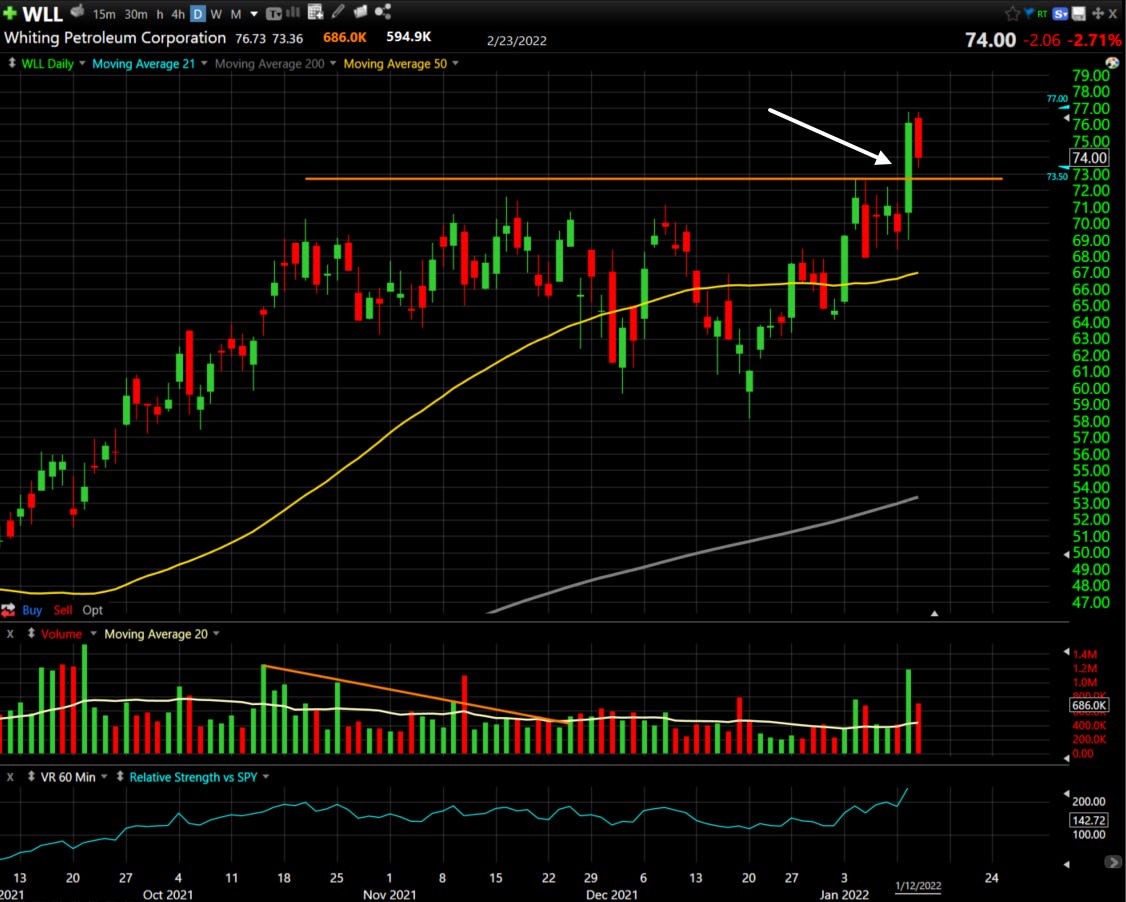Switch to 30m timeframe
Viewport: 1126px width, 902px height.
pyautogui.click(x=136, y=14)
